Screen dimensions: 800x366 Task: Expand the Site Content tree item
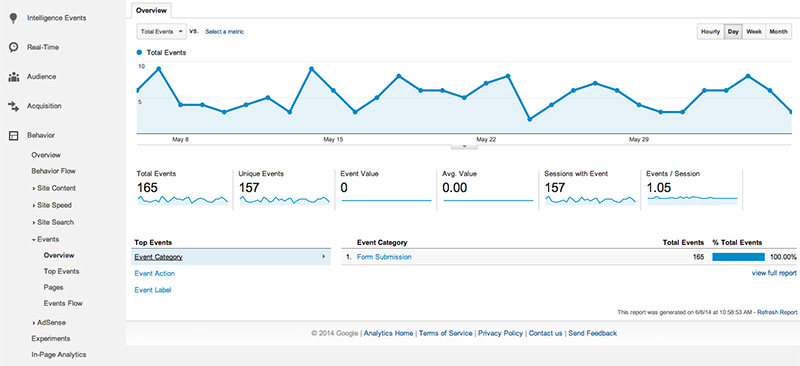click(x=34, y=188)
